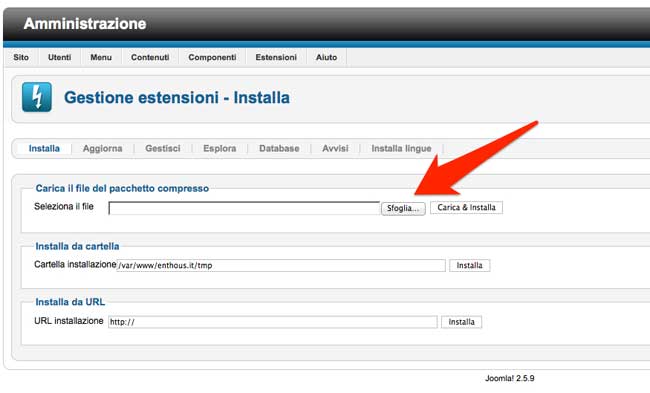
Task: Switch to the Database tab
Action: [279, 148]
